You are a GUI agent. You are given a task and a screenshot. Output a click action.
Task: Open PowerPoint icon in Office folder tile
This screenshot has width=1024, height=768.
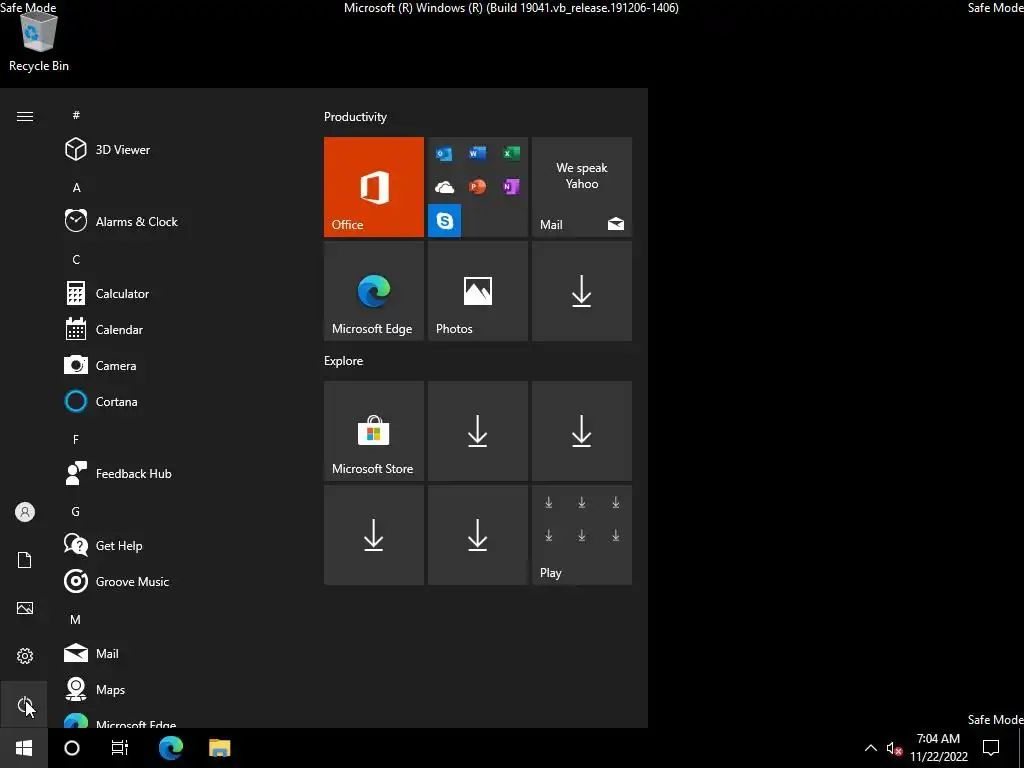(477, 187)
